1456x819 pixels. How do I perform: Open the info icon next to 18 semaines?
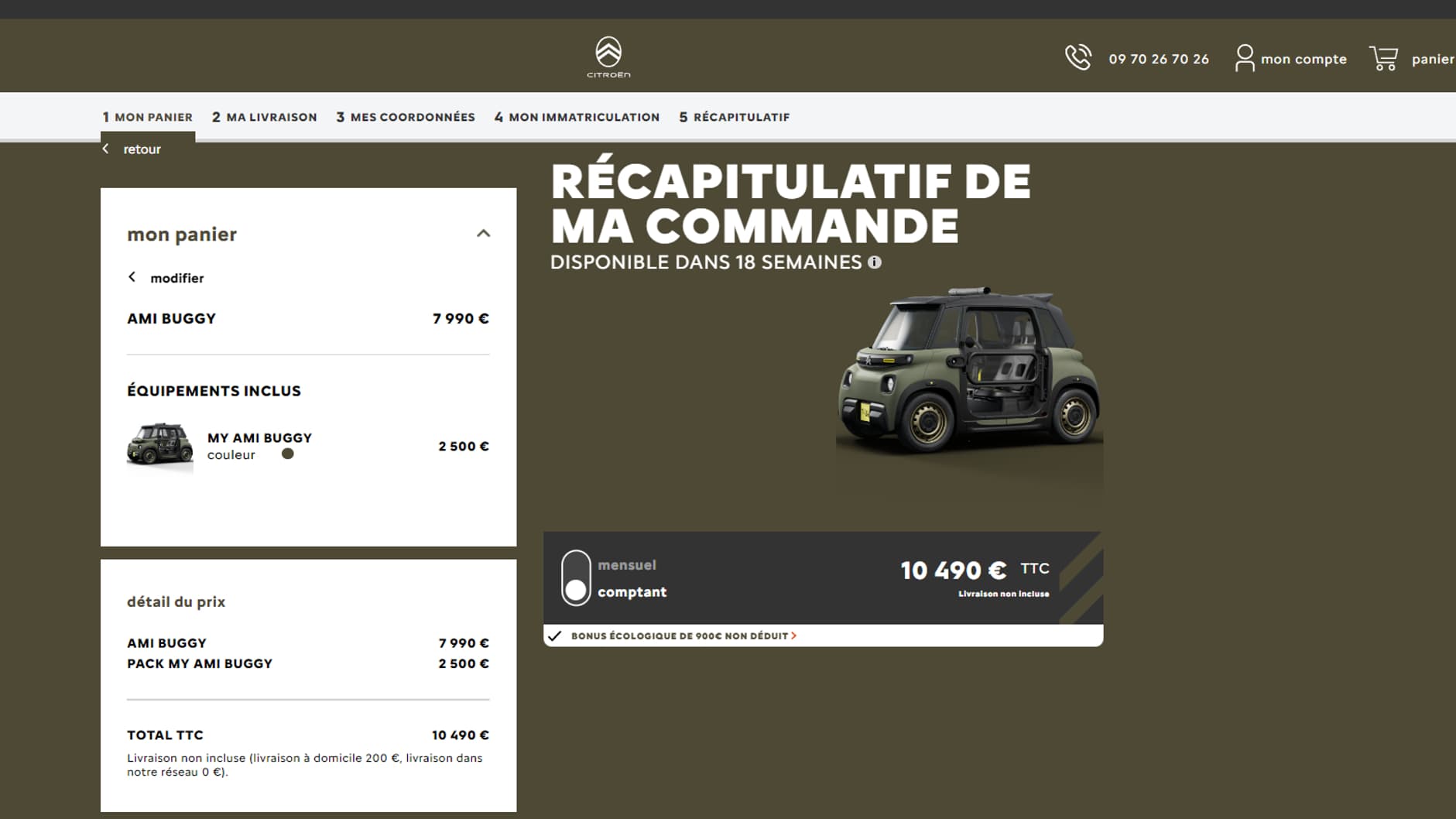(x=874, y=262)
